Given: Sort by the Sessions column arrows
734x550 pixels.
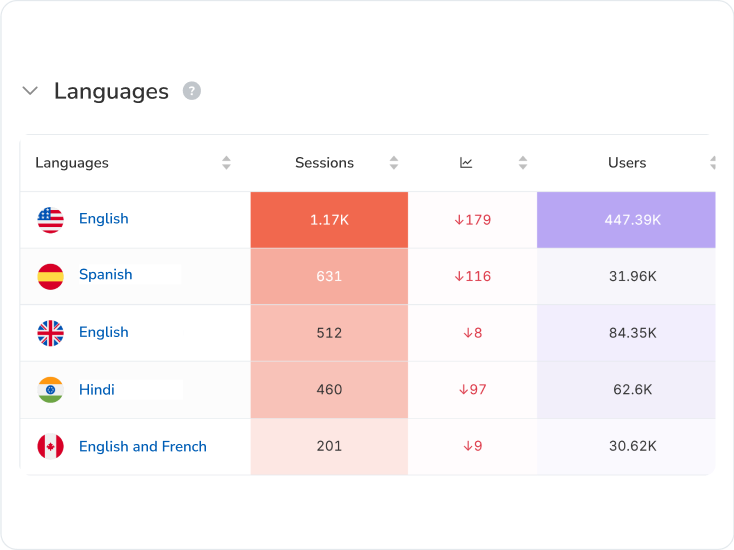Looking at the screenshot, I should click(394, 163).
